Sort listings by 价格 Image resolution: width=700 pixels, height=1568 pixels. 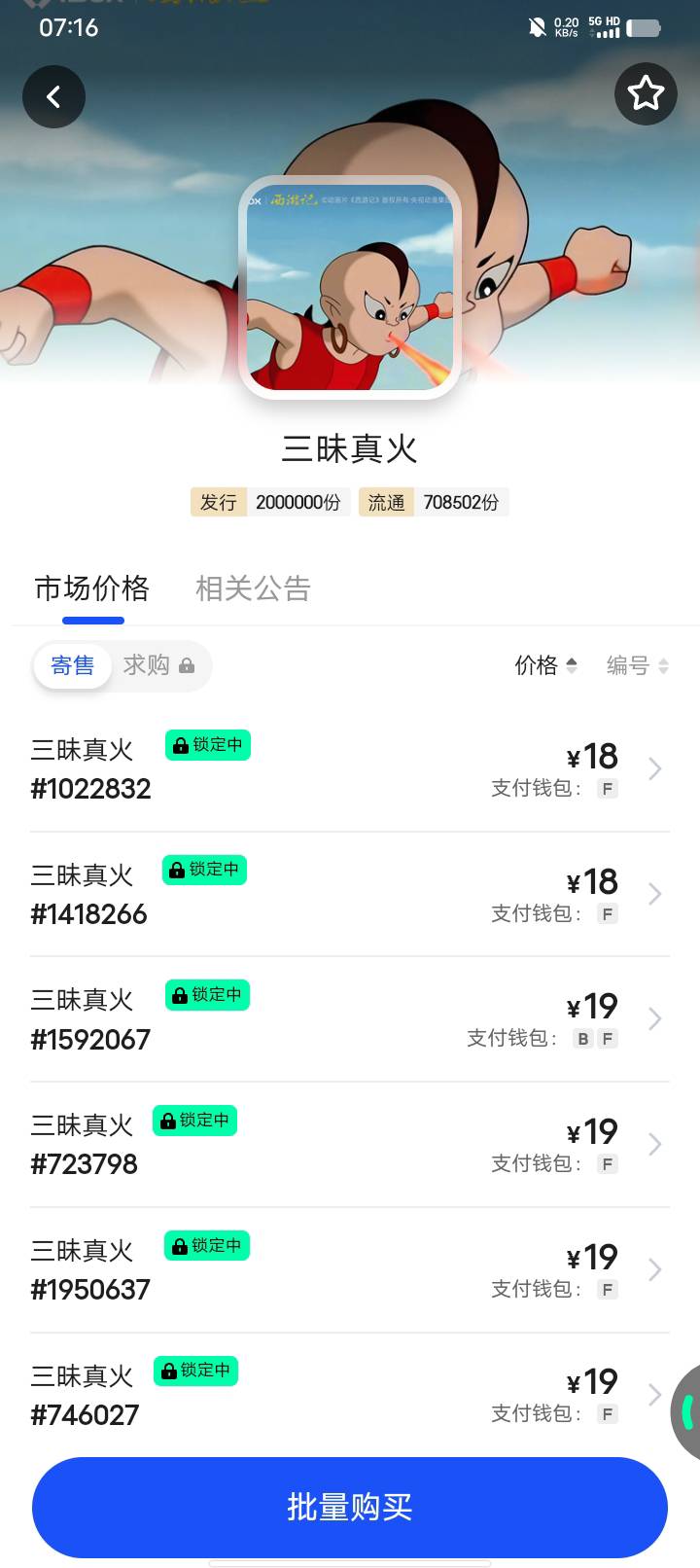coord(545,665)
